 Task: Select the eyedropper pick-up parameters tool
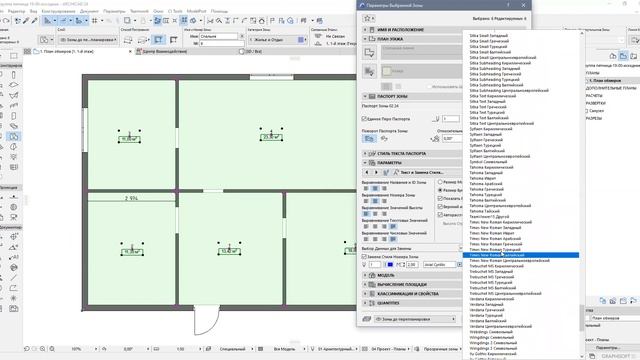click(26, 20)
